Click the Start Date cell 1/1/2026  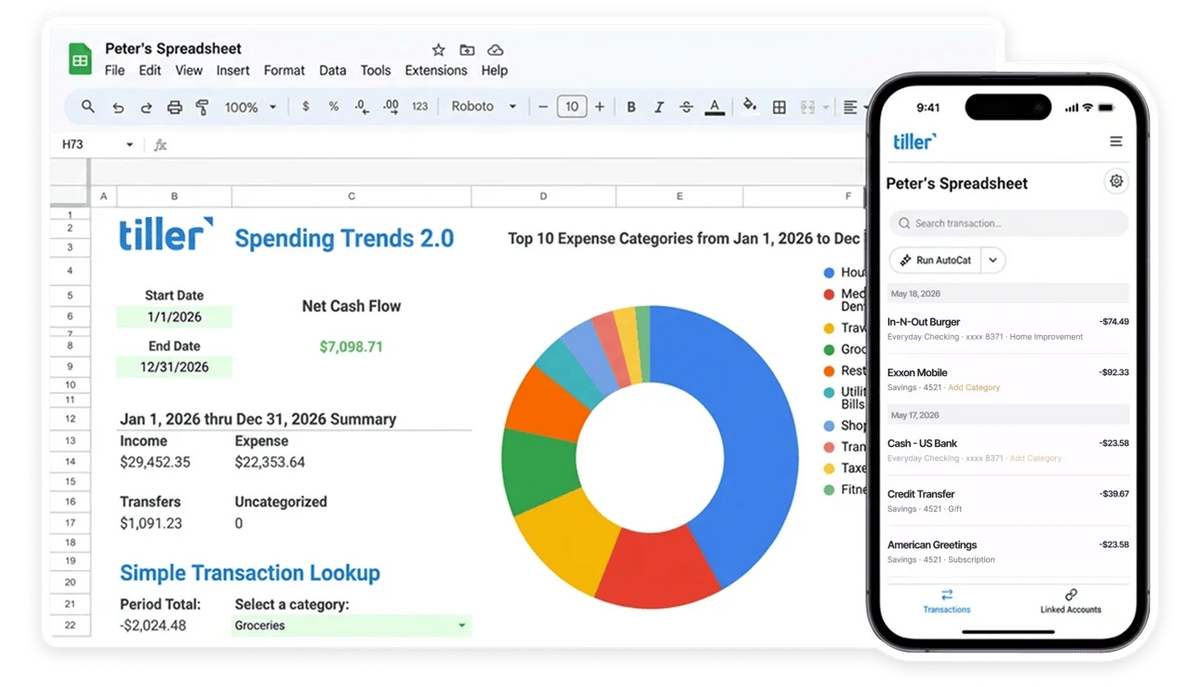[x=174, y=317]
